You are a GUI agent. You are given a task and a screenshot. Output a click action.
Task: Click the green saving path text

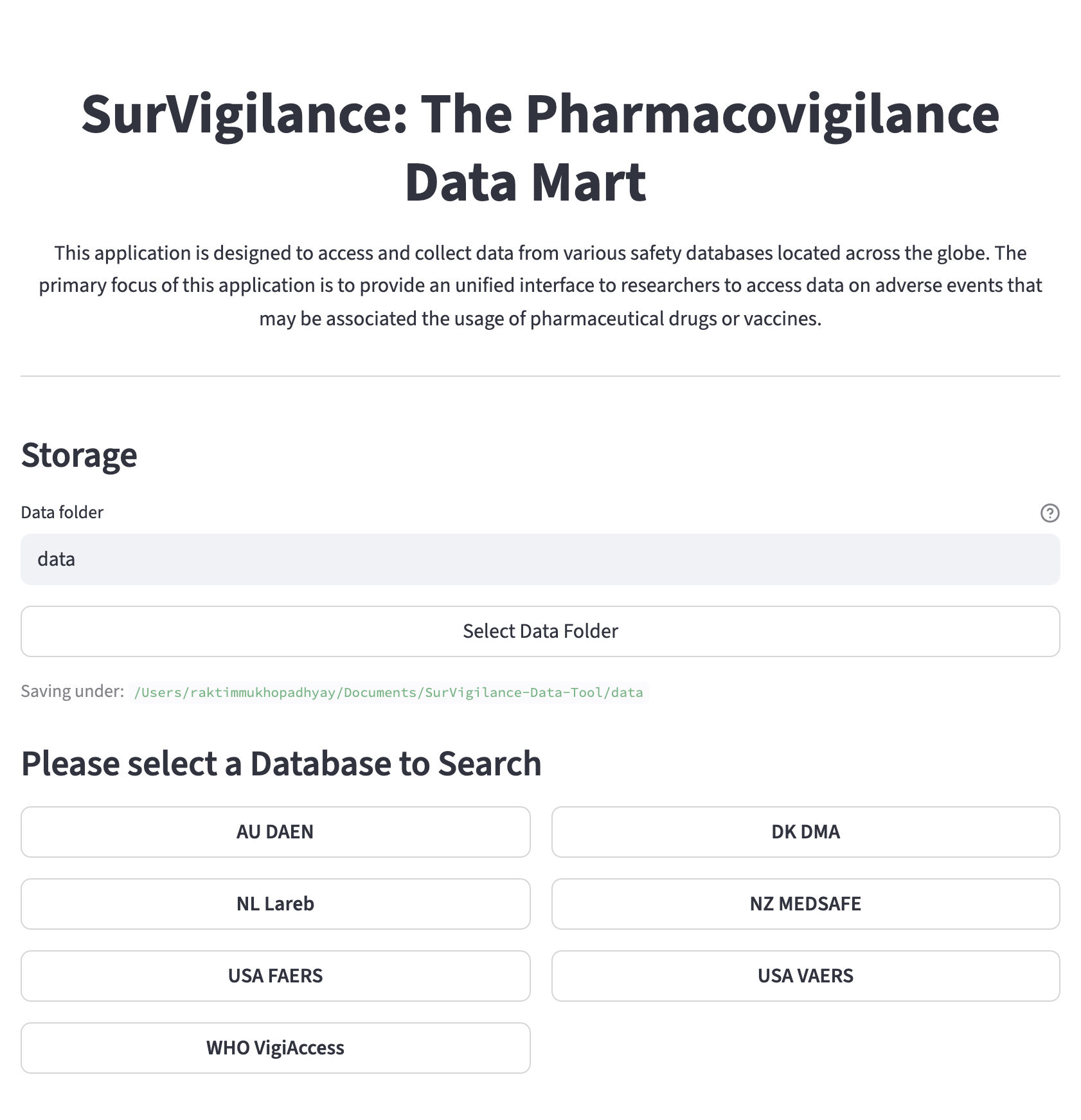388,692
